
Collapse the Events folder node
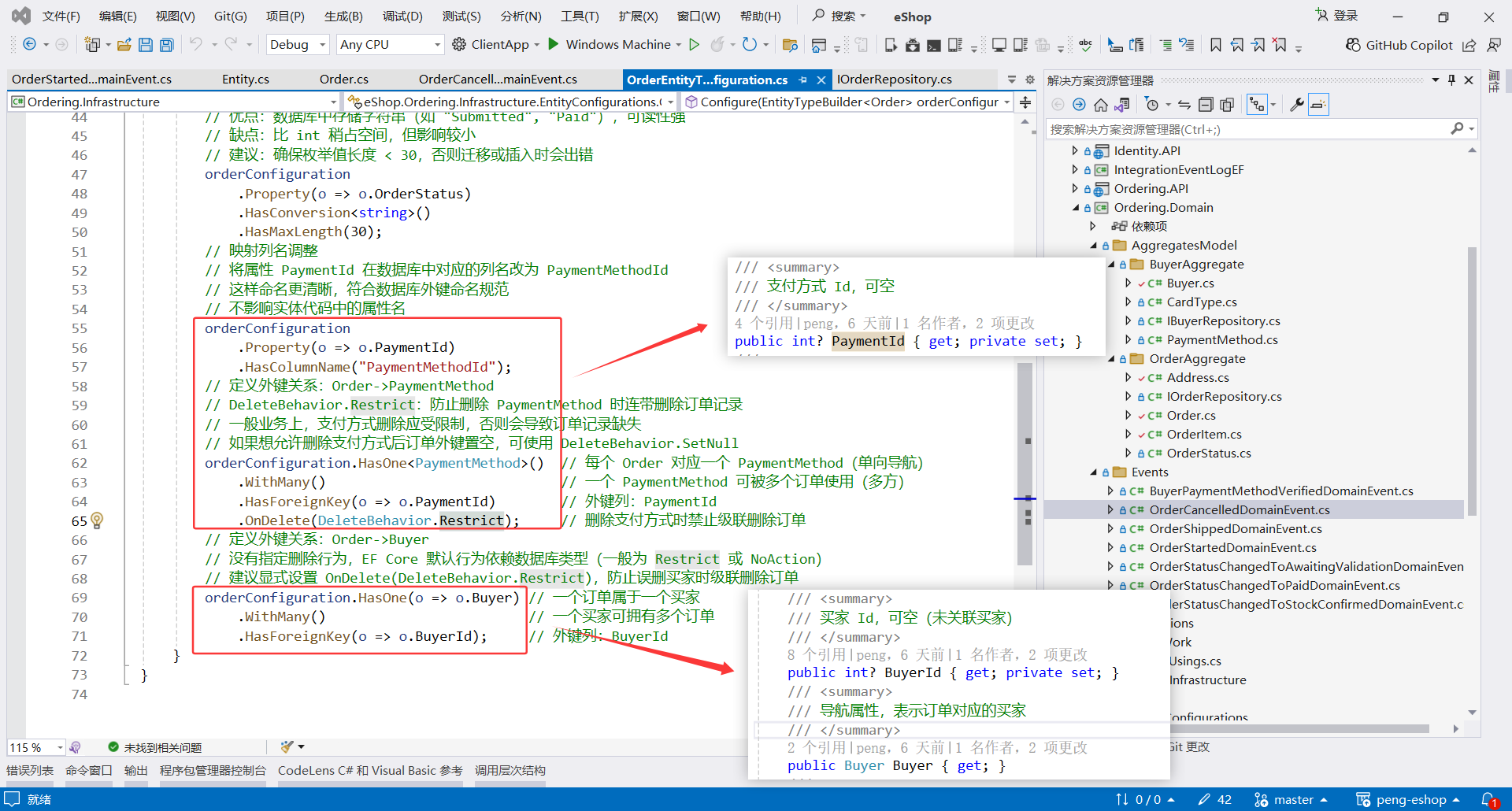(x=1093, y=472)
